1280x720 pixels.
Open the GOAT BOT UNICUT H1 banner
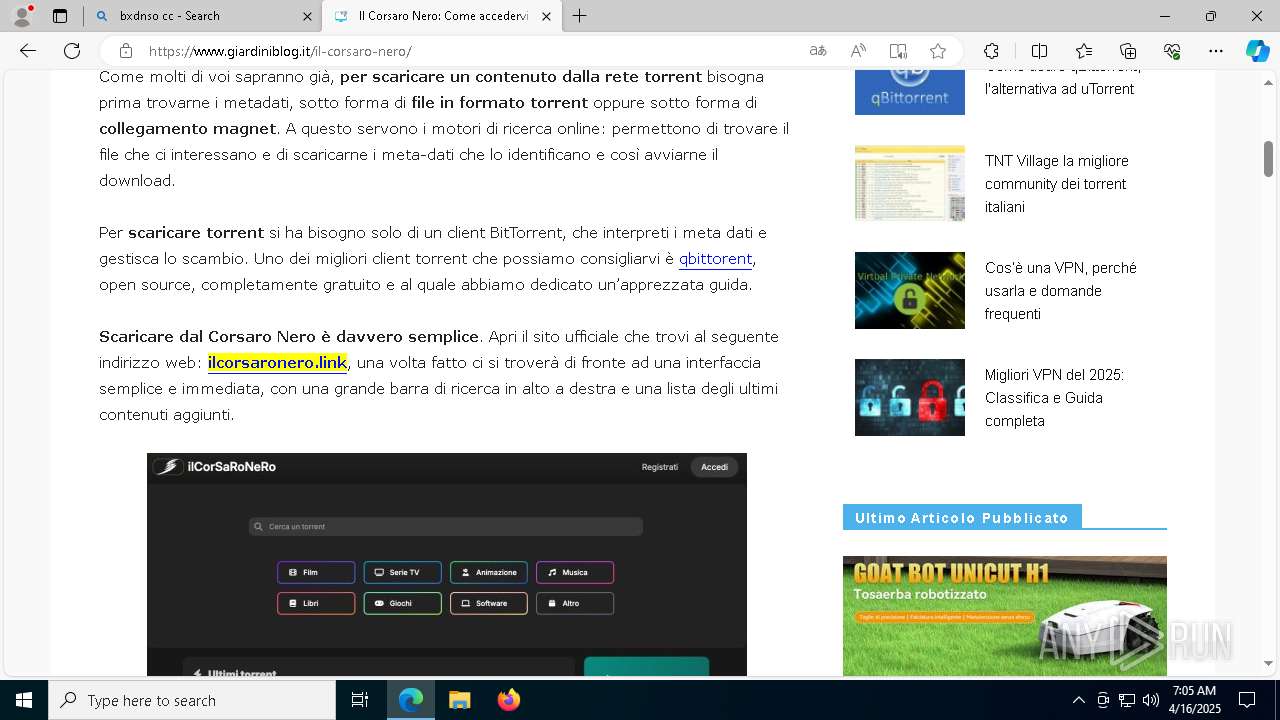point(1005,616)
